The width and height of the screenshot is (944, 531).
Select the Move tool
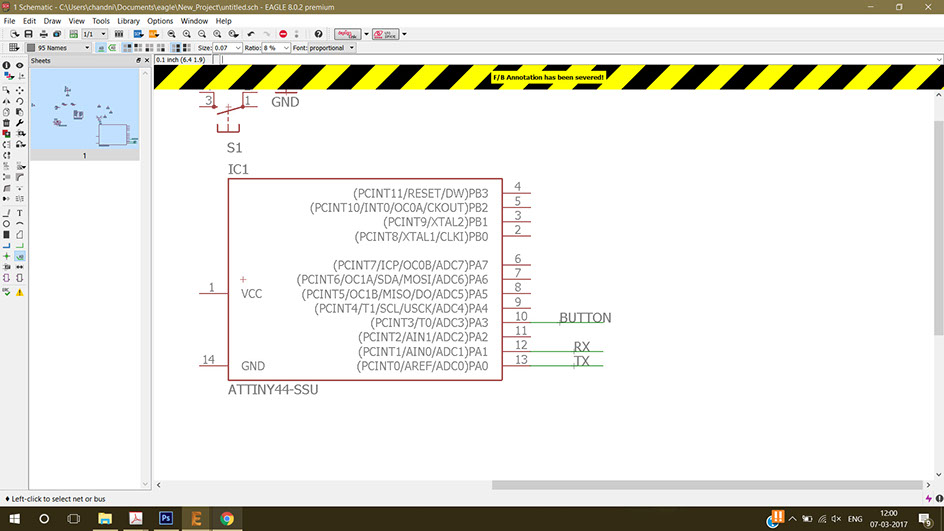click(x=20, y=90)
